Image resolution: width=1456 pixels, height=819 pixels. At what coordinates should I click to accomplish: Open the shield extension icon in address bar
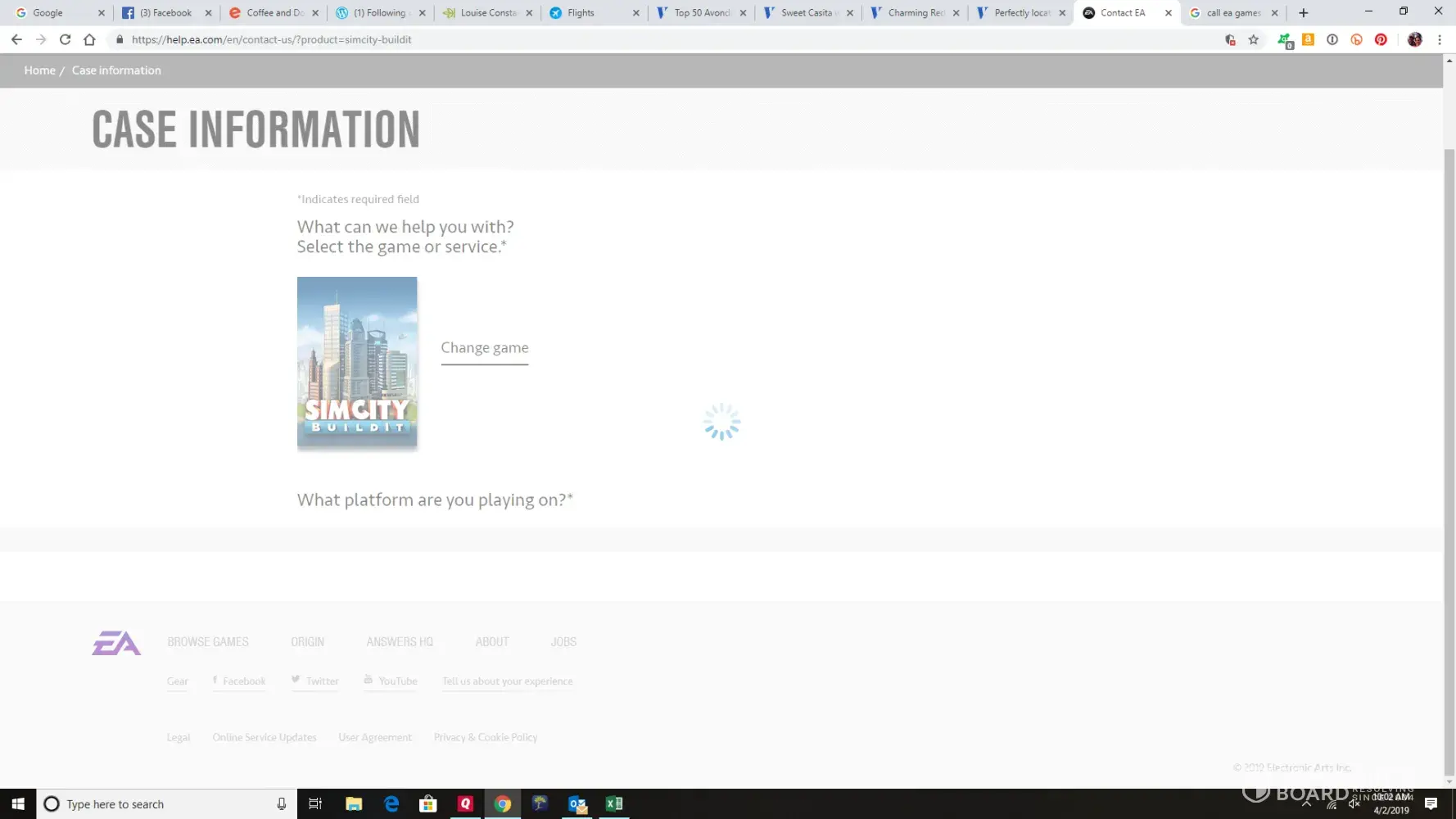[x=1230, y=39]
